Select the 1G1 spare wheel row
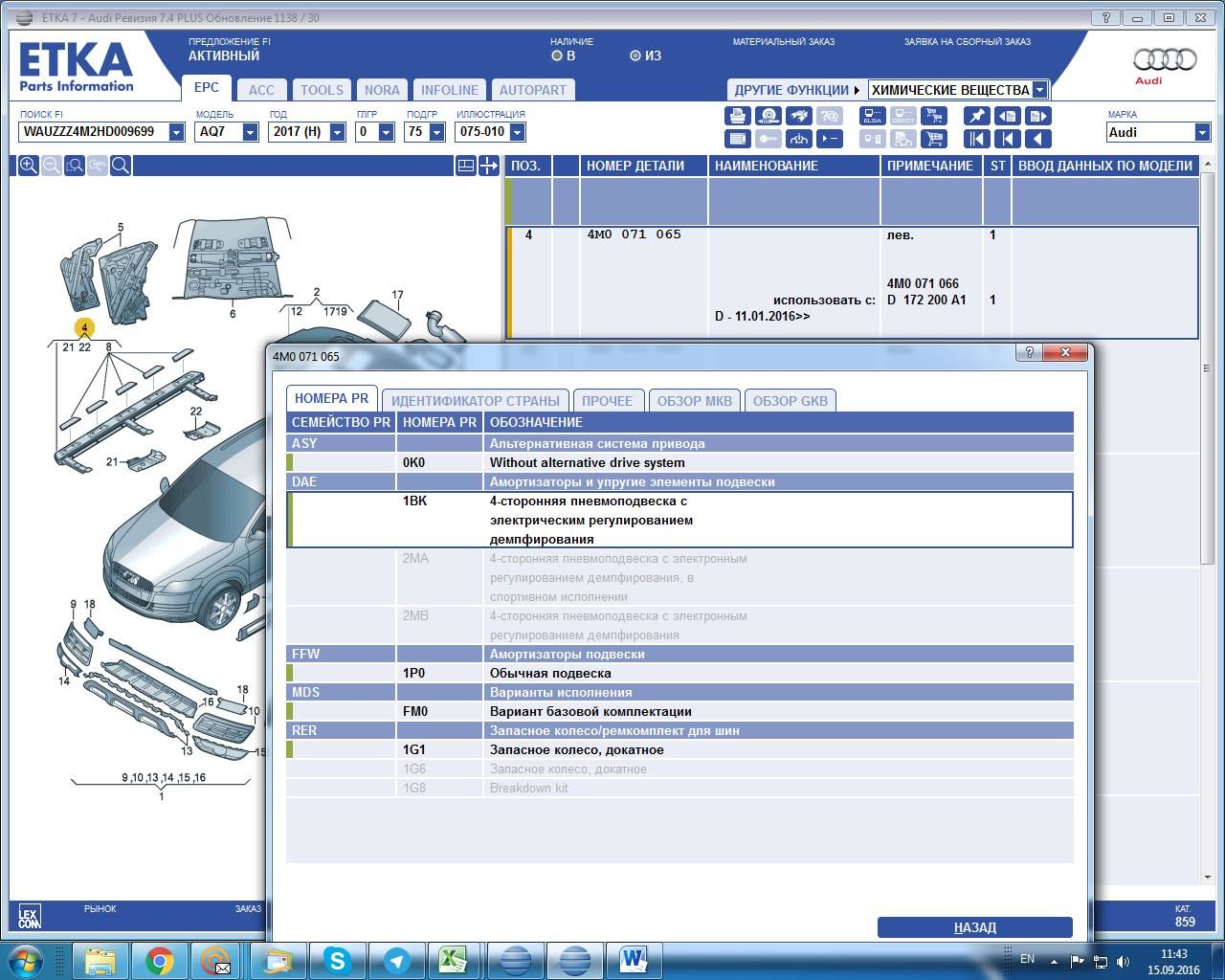1225x980 pixels. 679,749
